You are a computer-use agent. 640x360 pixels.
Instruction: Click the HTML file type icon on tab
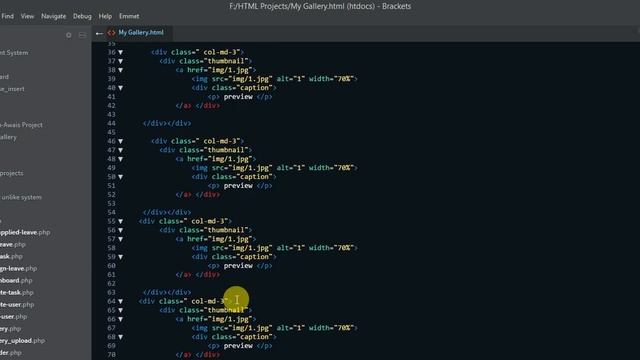pyautogui.click(x=111, y=33)
